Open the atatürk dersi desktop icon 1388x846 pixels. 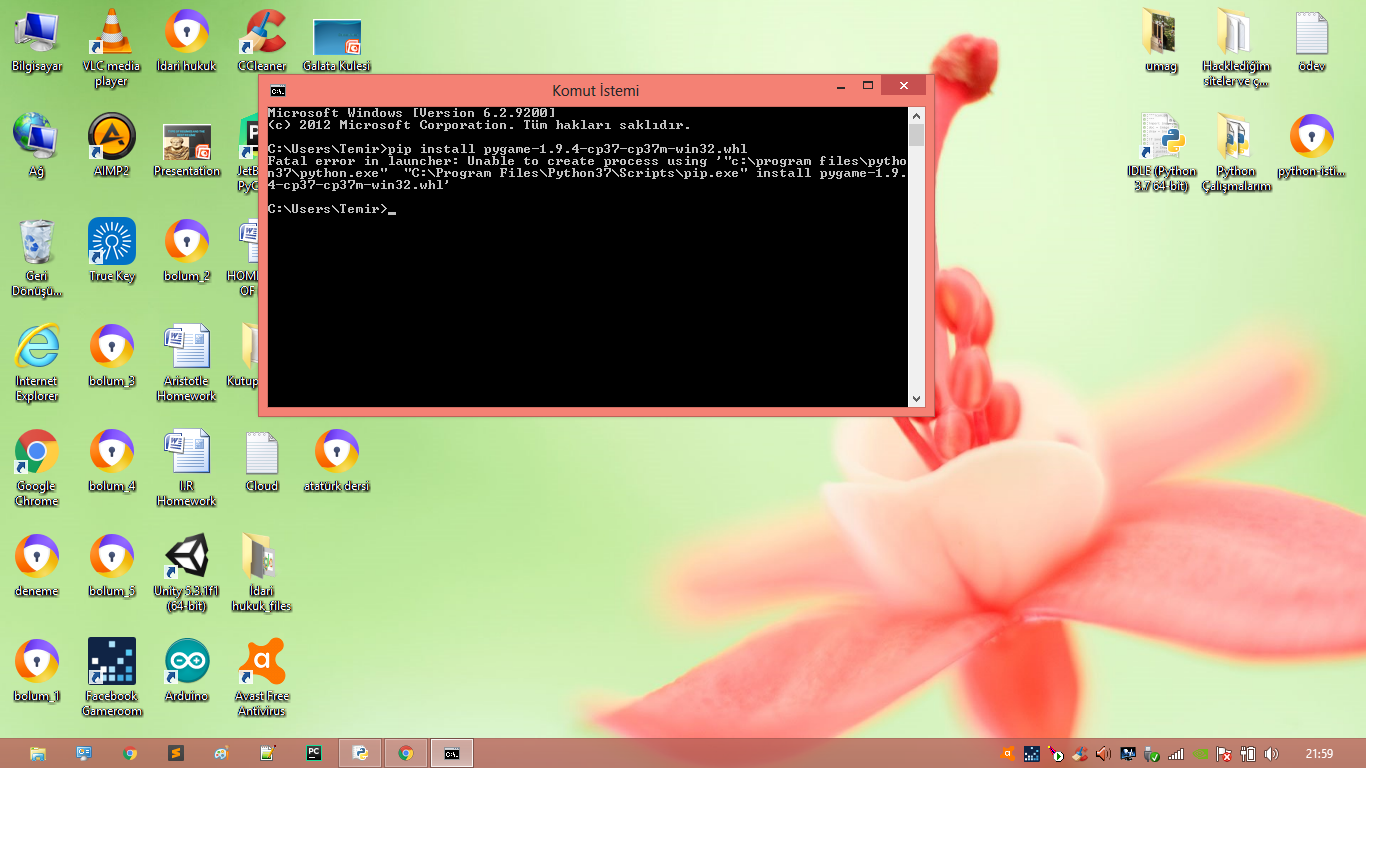[x=337, y=460]
